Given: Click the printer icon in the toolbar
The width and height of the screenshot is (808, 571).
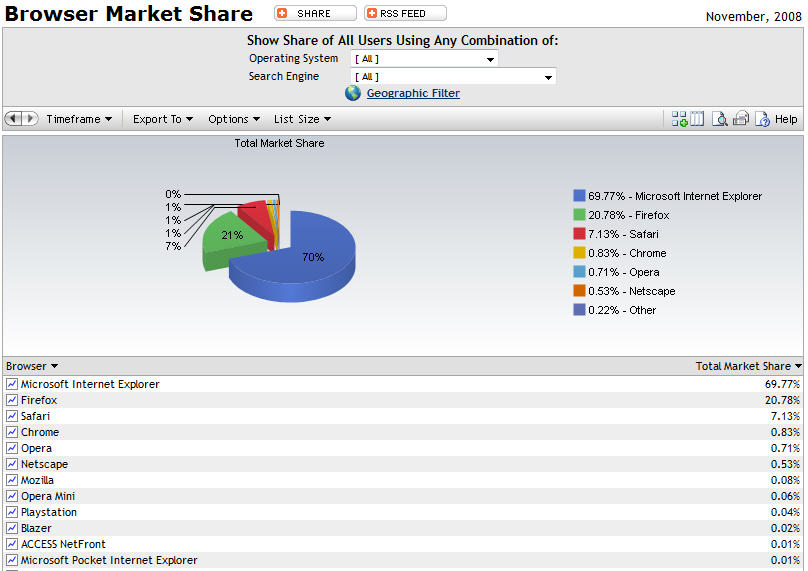Looking at the screenshot, I should 741,119.
